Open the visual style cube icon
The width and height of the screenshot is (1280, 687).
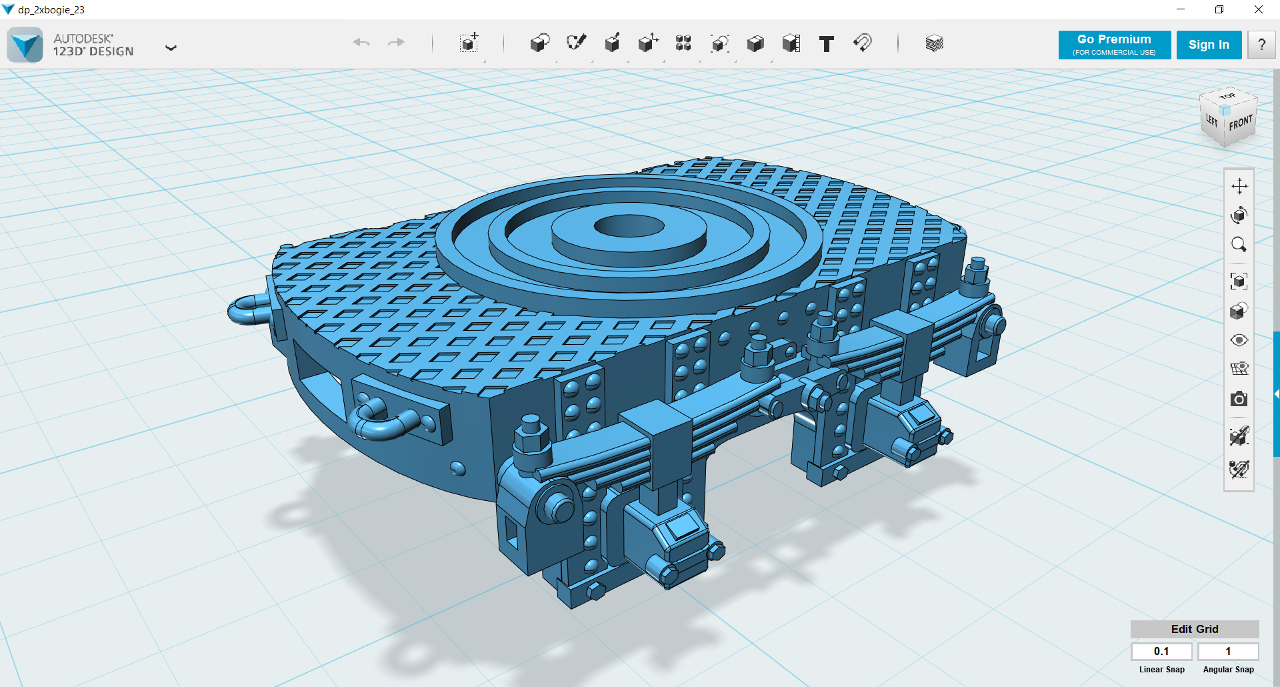tap(1239, 311)
